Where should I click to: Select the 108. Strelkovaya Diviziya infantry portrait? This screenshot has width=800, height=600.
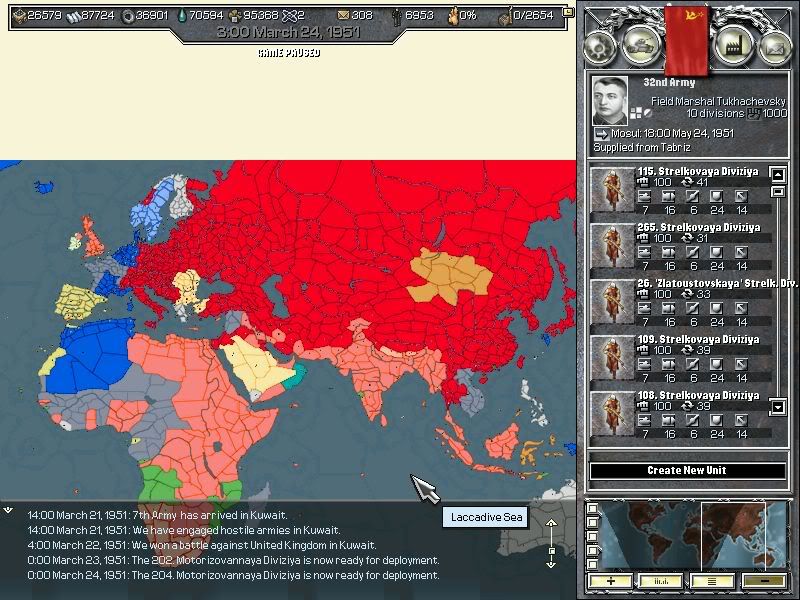pos(612,414)
